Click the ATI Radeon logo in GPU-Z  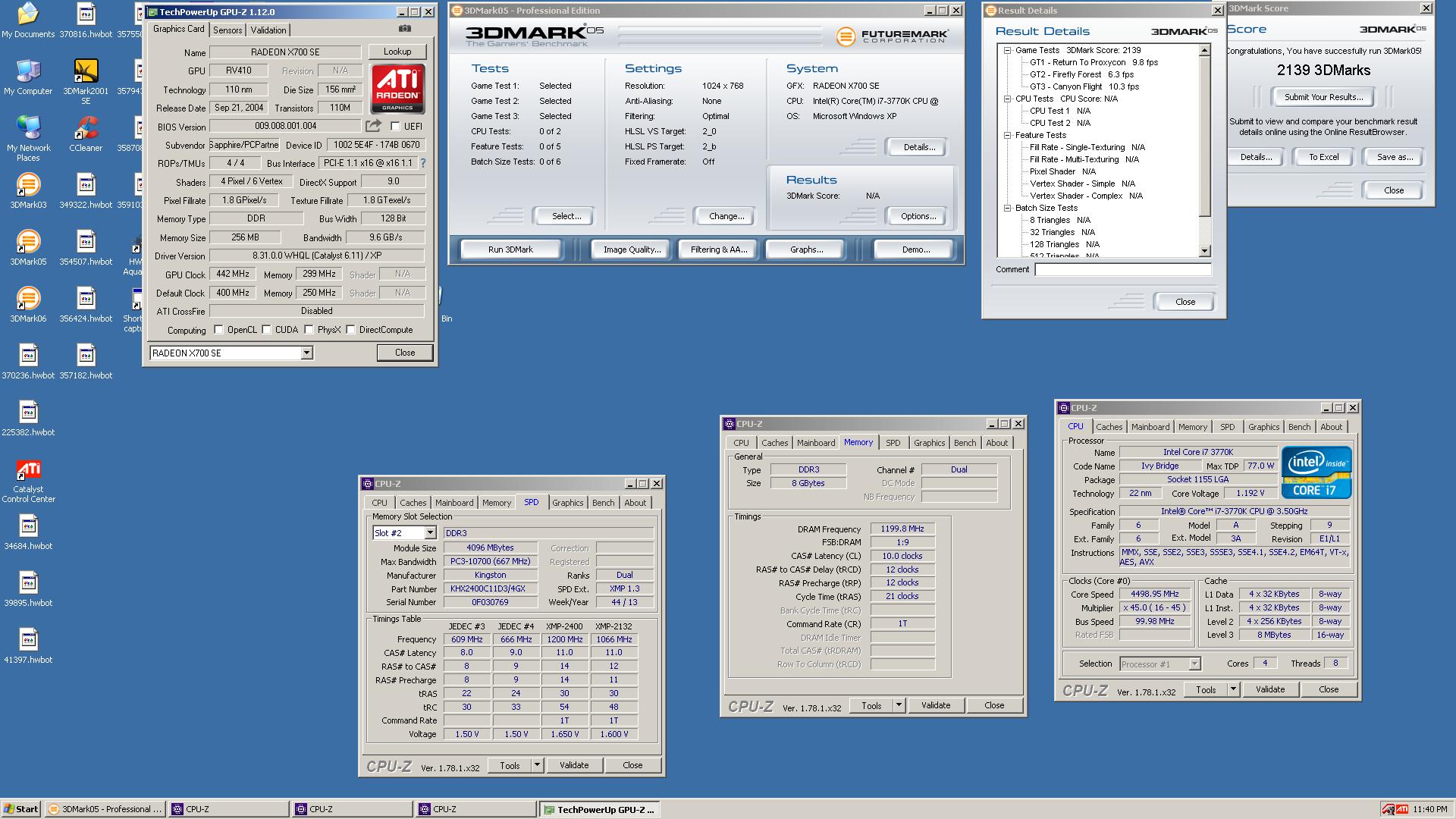point(397,89)
